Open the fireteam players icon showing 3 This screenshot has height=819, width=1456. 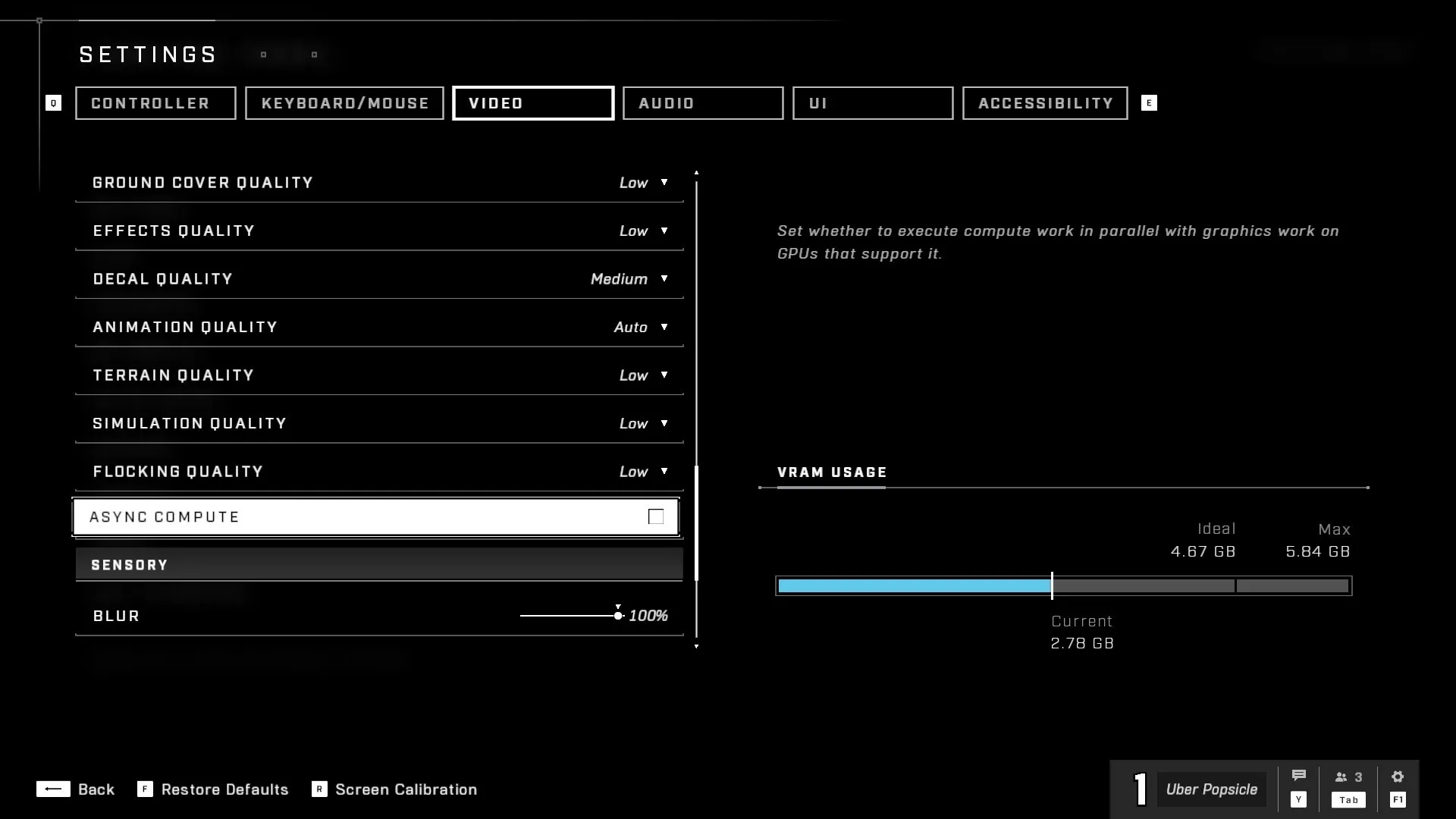click(x=1348, y=777)
